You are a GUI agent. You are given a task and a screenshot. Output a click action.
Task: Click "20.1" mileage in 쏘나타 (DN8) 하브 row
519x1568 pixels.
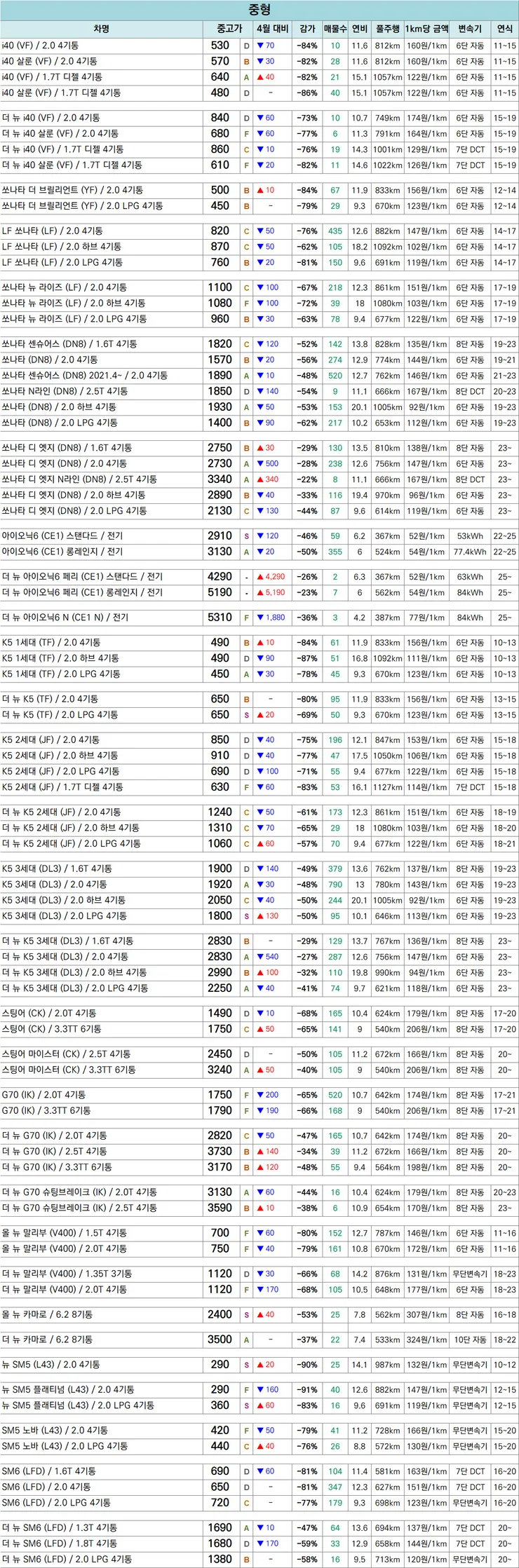(x=359, y=407)
